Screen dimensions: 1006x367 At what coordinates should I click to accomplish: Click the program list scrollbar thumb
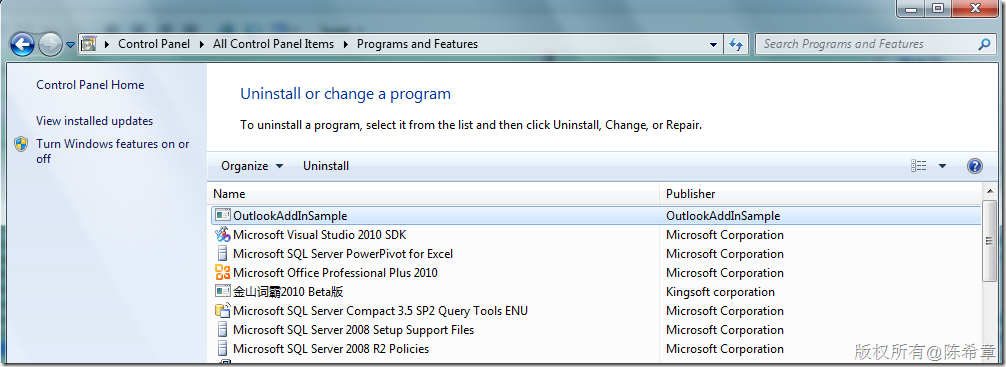point(989,240)
